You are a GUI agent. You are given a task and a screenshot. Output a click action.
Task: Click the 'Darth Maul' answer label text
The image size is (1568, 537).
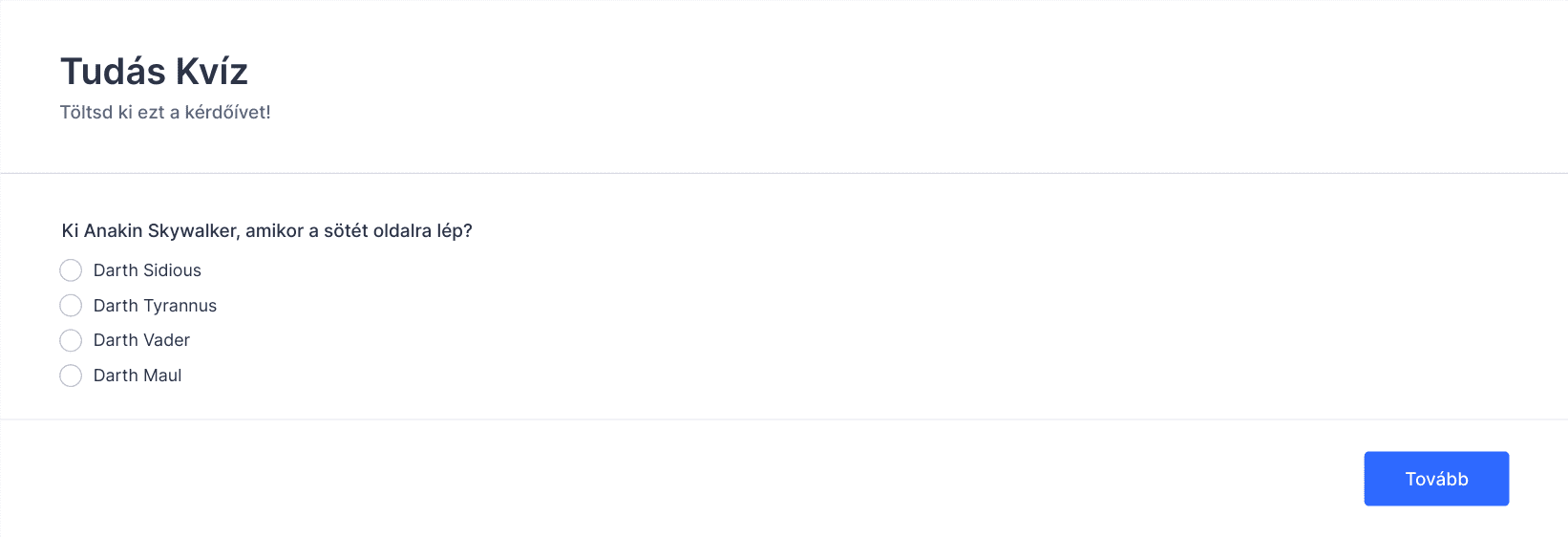(138, 376)
